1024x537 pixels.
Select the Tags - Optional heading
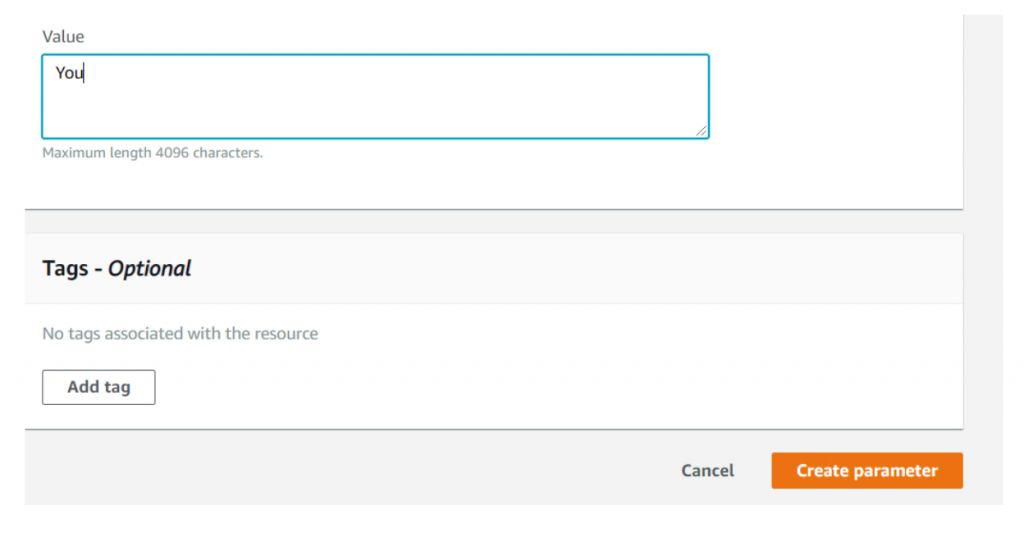point(116,268)
